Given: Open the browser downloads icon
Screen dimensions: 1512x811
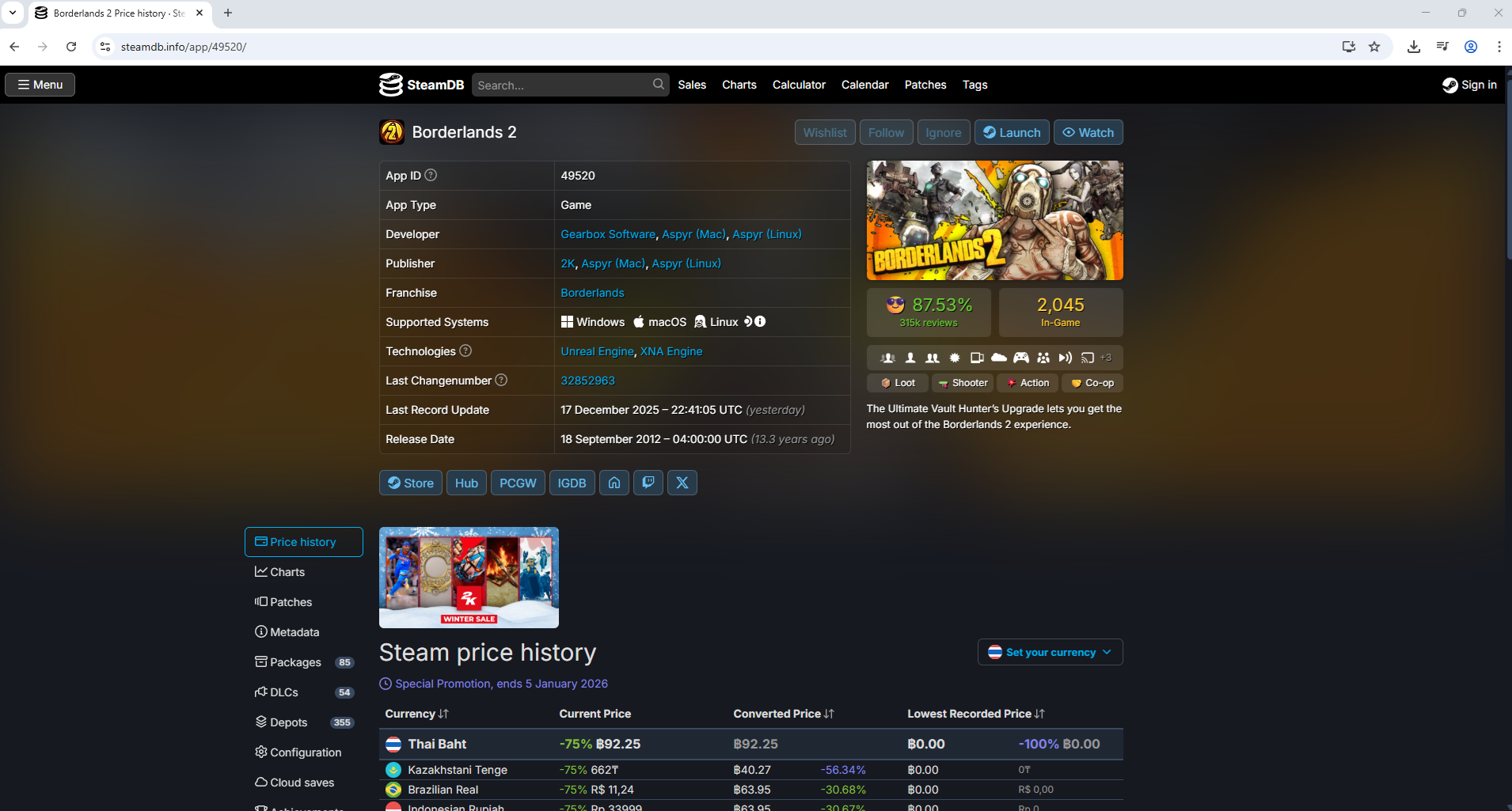Looking at the screenshot, I should [1414, 47].
